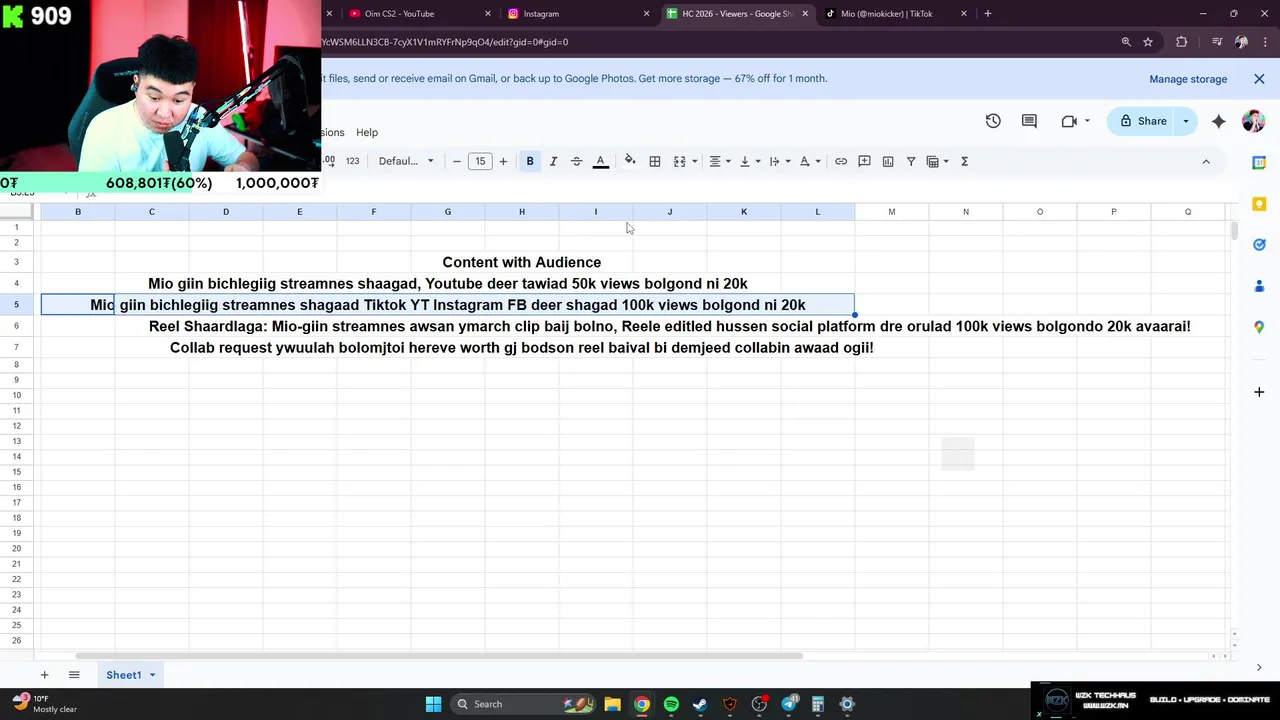The image size is (1280, 720).
Task: Open Steam from the taskbar
Action: [x=700, y=704]
